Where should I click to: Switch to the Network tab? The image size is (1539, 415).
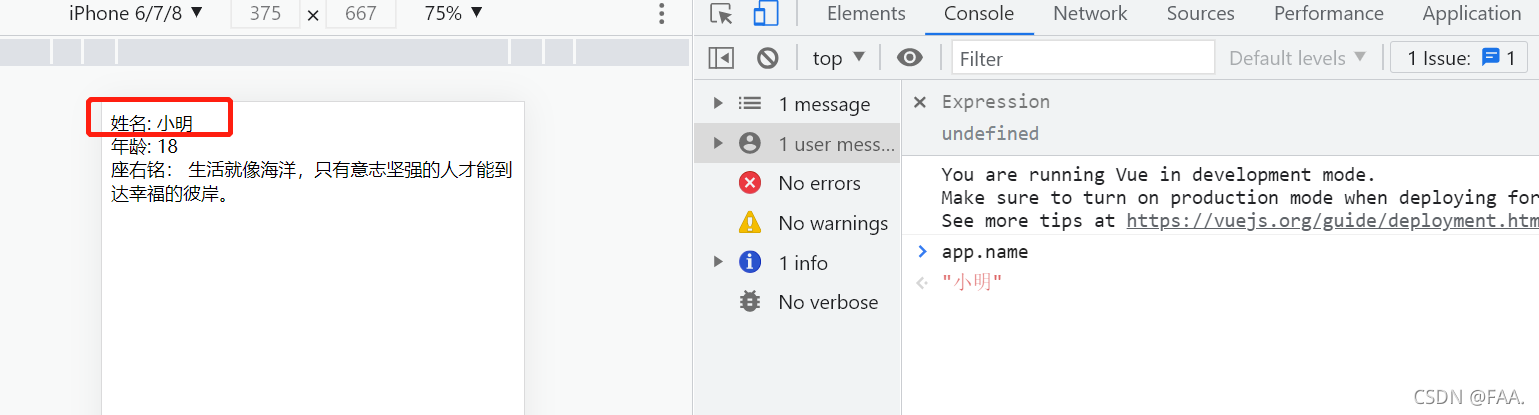tap(1090, 14)
